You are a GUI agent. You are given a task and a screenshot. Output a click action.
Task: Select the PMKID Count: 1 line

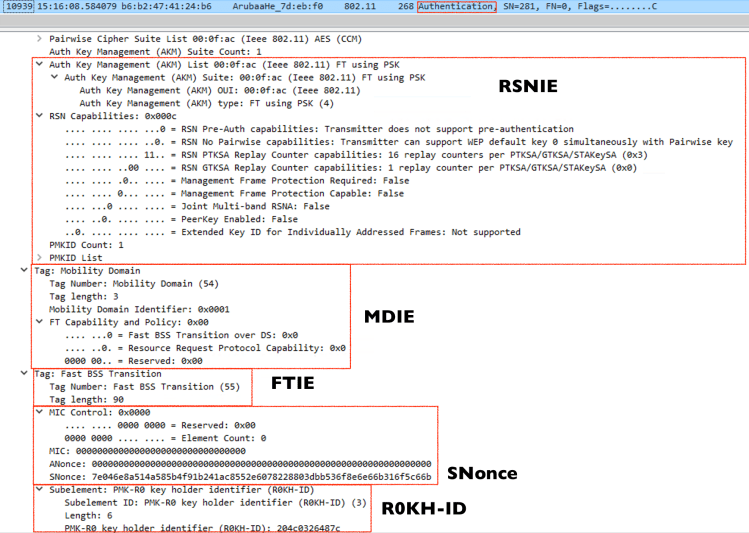click(x=86, y=244)
